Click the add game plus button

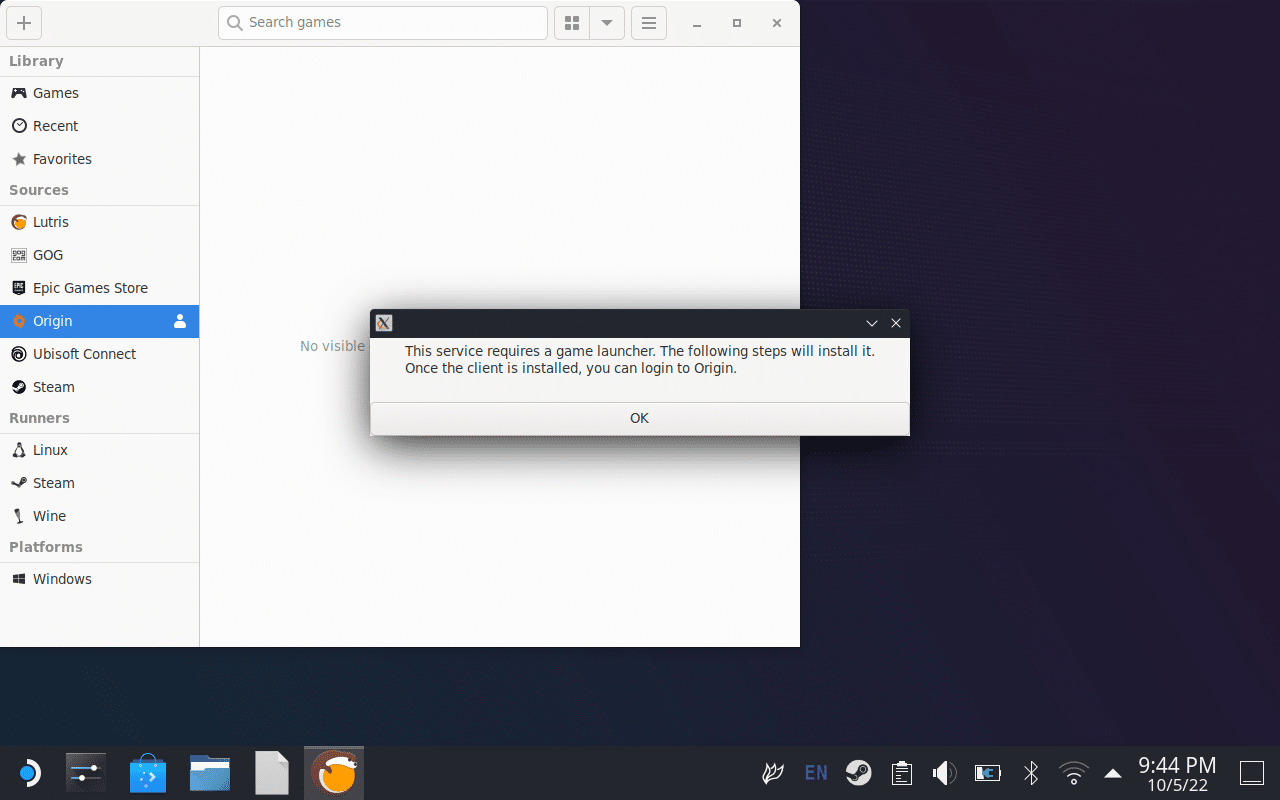pyautogui.click(x=24, y=23)
